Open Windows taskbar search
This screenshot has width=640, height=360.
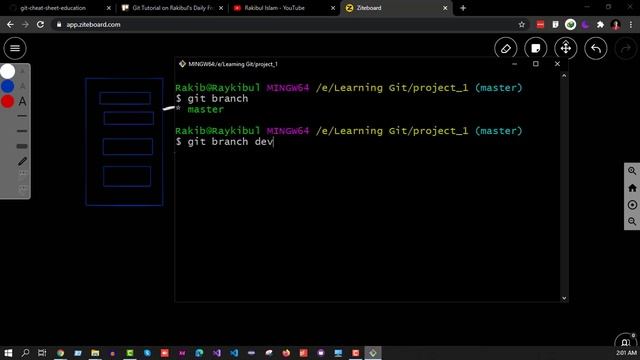coord(25,353)
